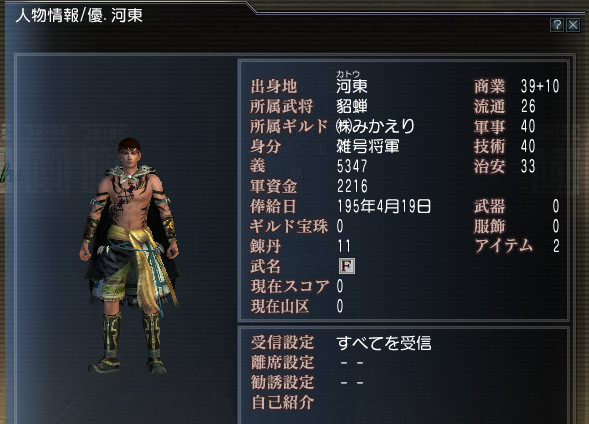Viewport: 589px width, 424px height.
Task: Click the 自己紹介 label
Action: coord(282,402)
